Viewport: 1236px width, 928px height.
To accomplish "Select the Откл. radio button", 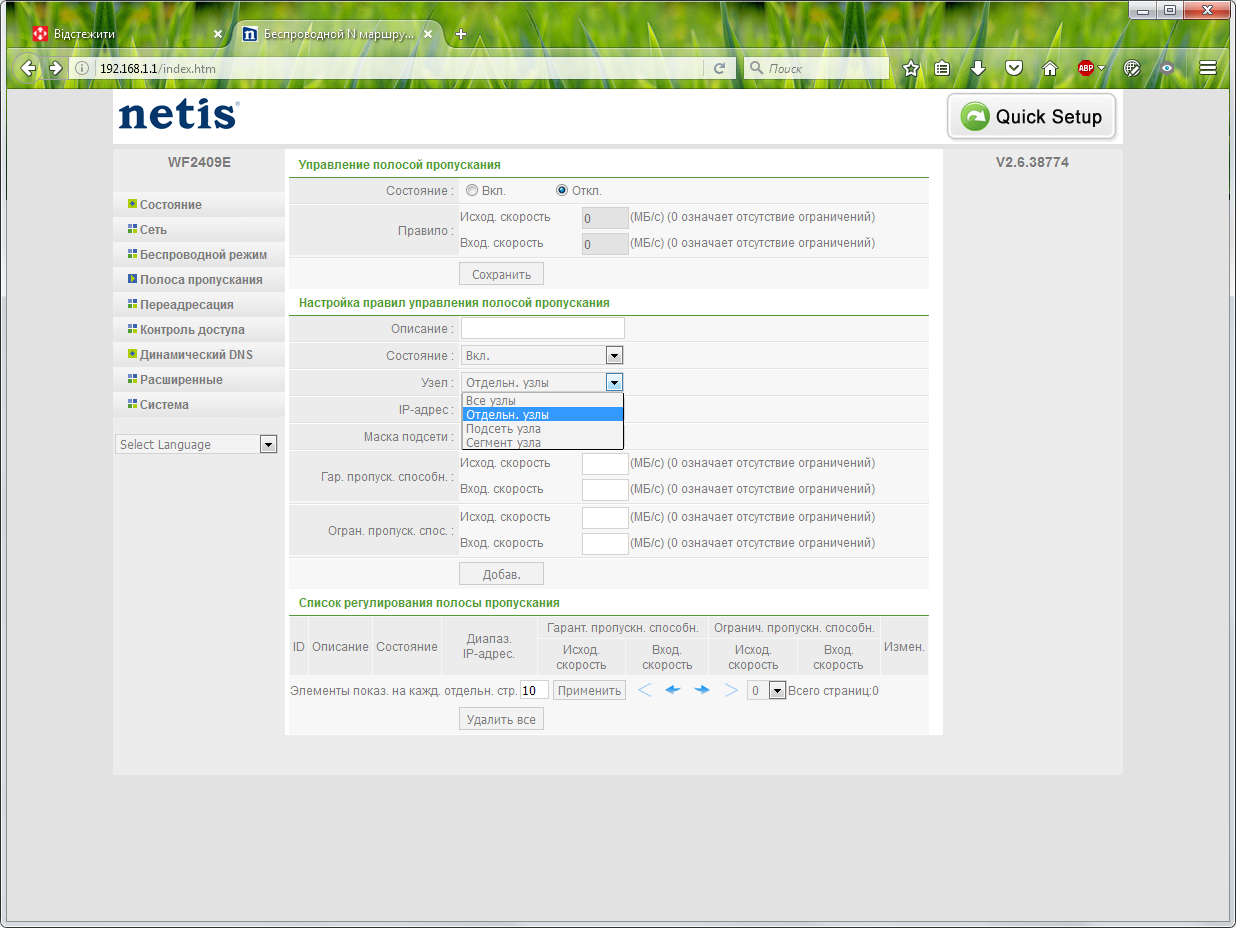I will click(x=562, y=191).
